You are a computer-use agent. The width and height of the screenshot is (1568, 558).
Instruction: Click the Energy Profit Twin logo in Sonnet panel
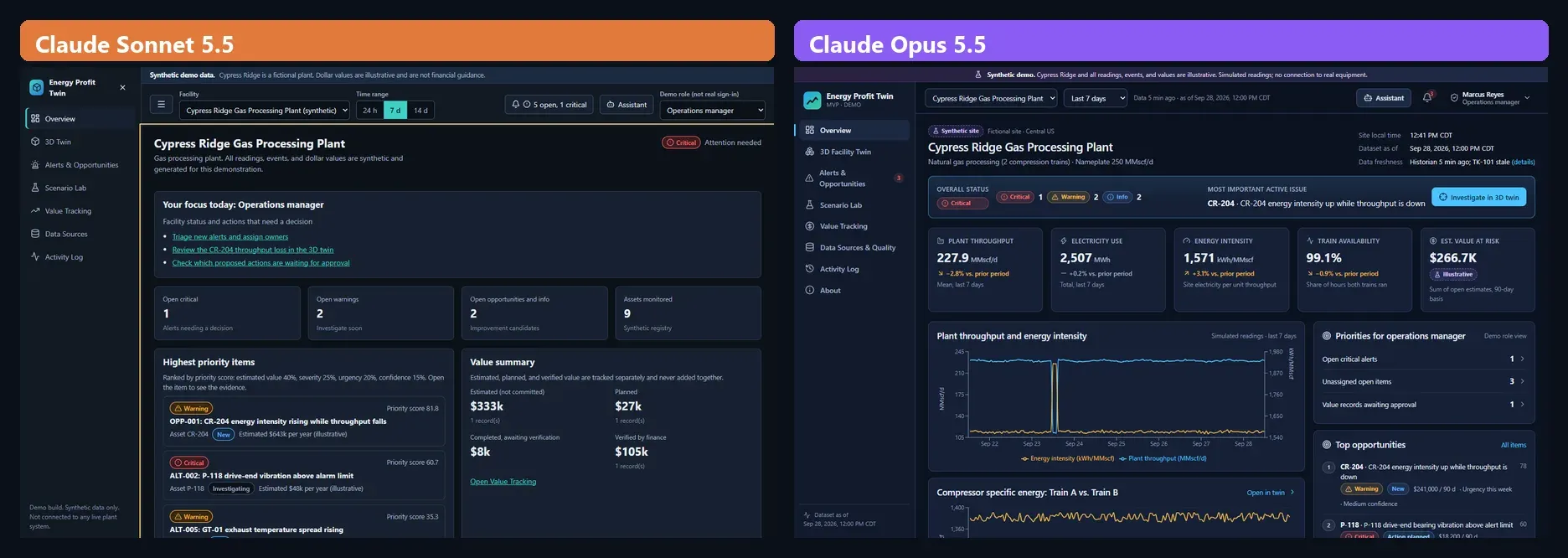(x=36, y=87)
